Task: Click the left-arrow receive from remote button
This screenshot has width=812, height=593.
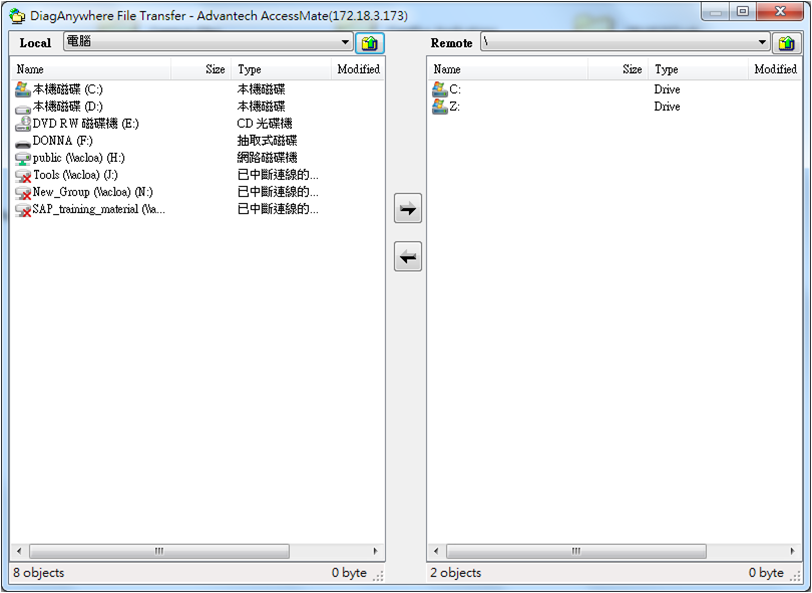Action: click(408, 256)
